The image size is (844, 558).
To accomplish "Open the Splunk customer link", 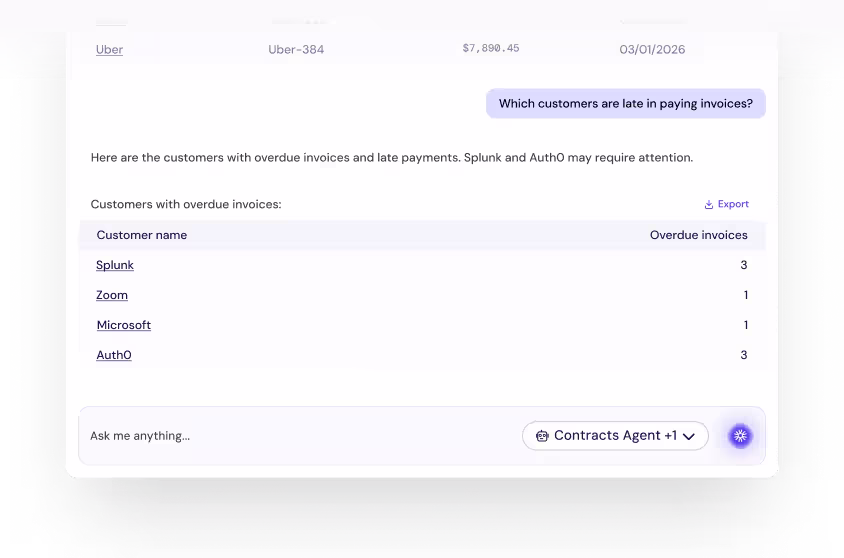I will point(115,265).
